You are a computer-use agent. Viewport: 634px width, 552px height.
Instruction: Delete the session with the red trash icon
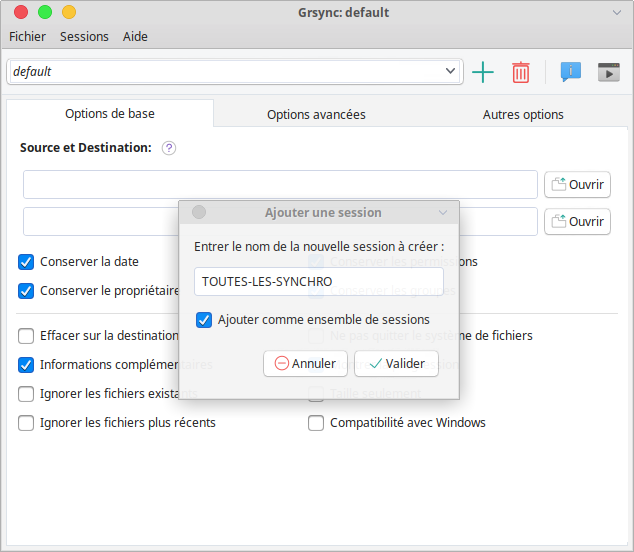click(520, 72)
